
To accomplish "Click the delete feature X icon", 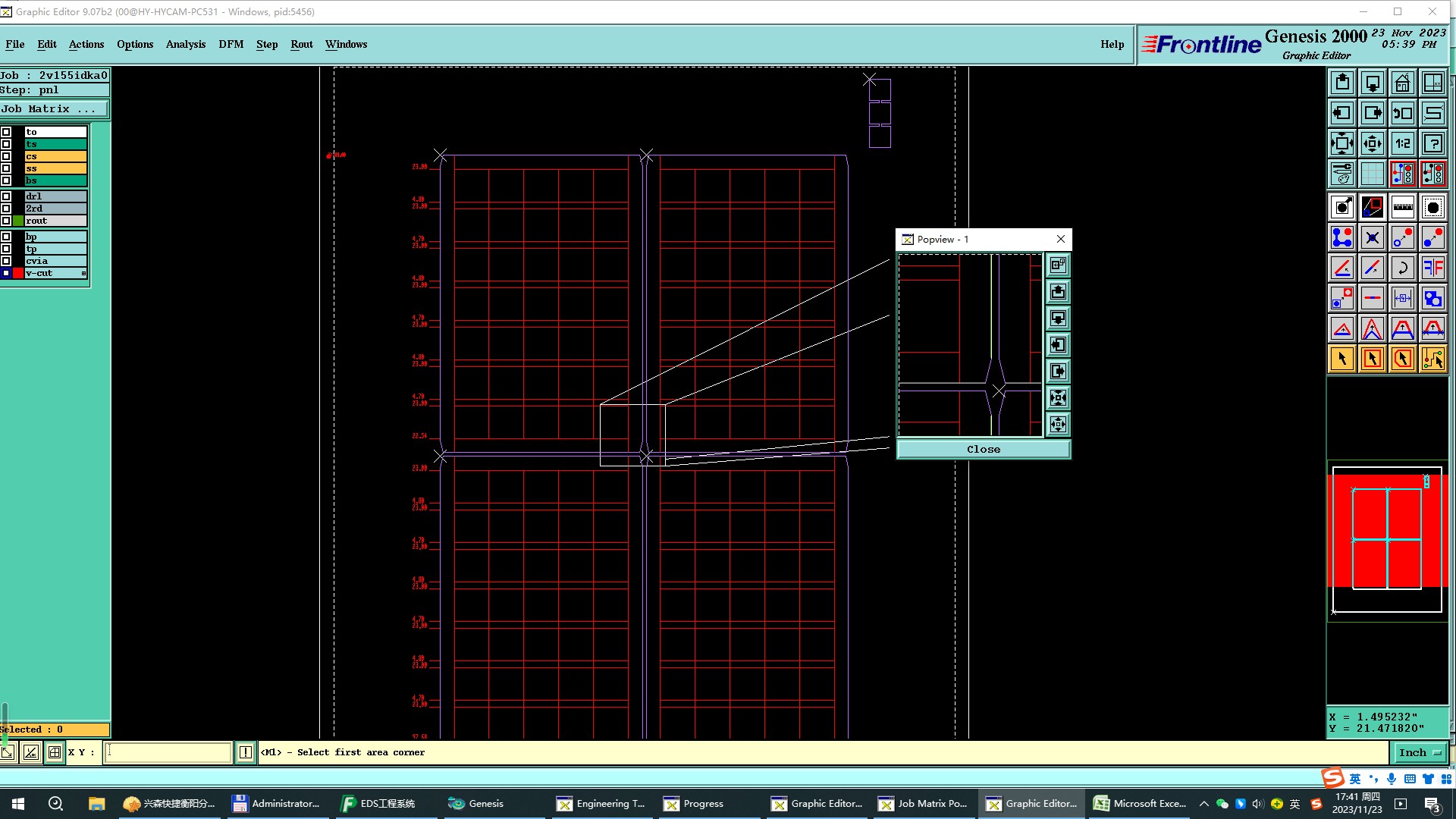I will click(x=1372, y=238).
